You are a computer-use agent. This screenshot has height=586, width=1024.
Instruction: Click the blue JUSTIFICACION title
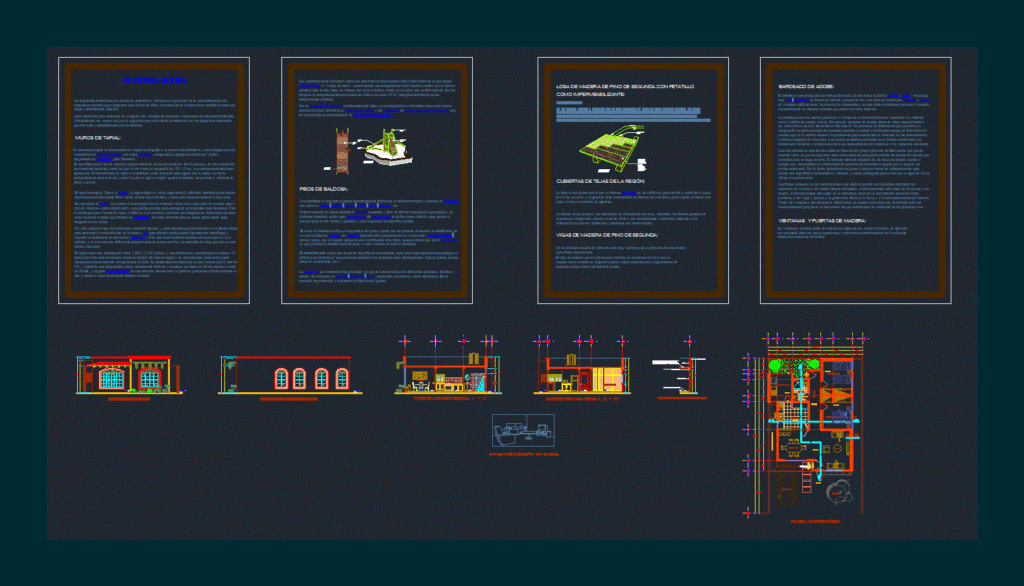click(x=154, y=80)
